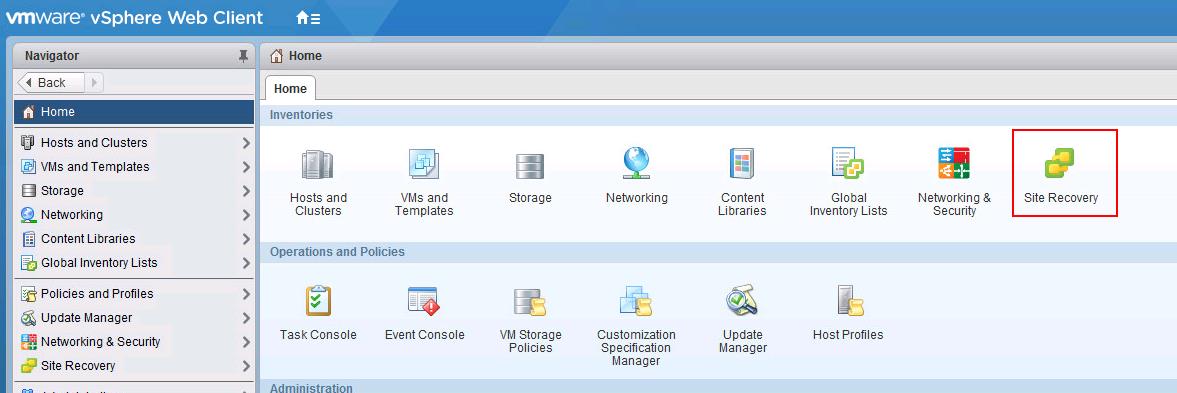1177x393 pixels.
Task: Expand Hosts and Clusters chevron
Action: click(x=245, y=142)
